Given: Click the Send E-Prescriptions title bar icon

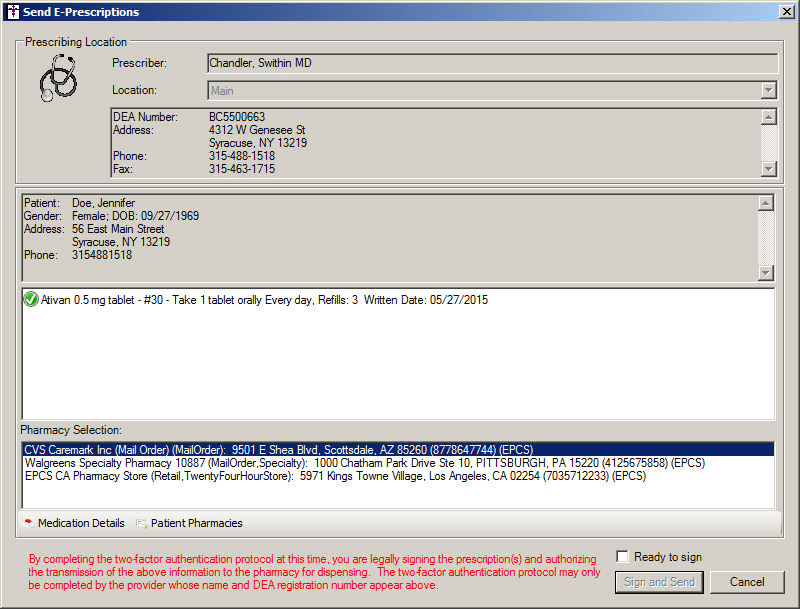Looking at the screenshot, I should pyautogui.click(x=12, y=12).
